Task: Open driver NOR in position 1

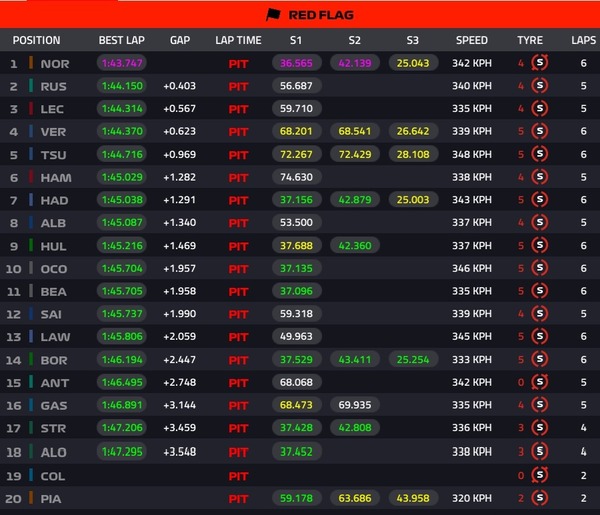Action: [55, 64]
